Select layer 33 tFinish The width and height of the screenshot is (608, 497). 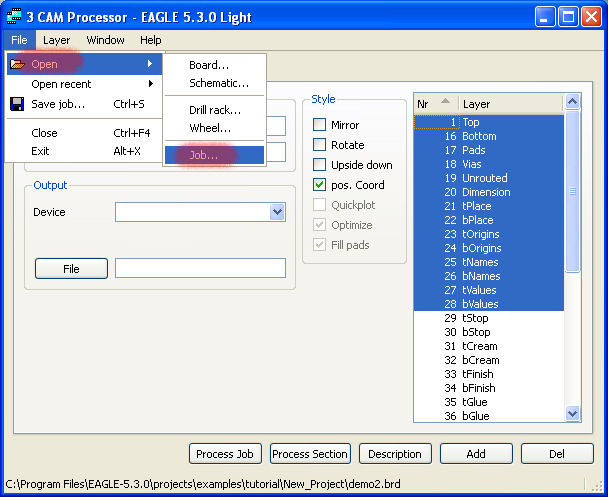pyautogui.click(x=489, y=374)
